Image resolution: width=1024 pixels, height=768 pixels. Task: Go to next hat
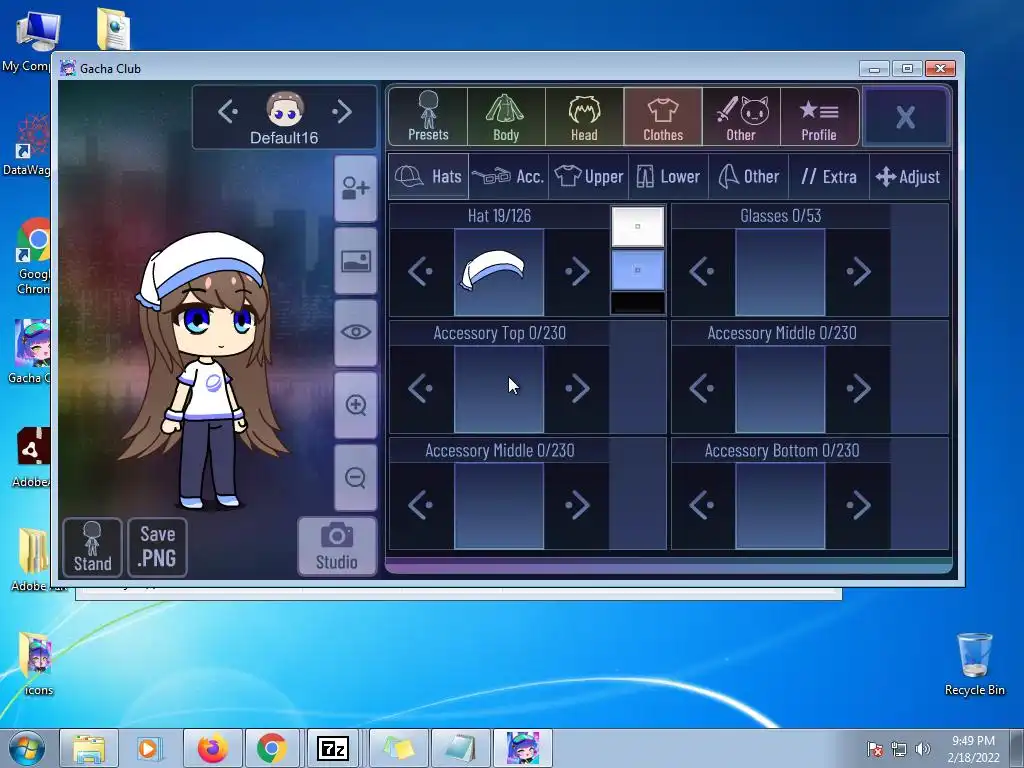coord(577,272)
